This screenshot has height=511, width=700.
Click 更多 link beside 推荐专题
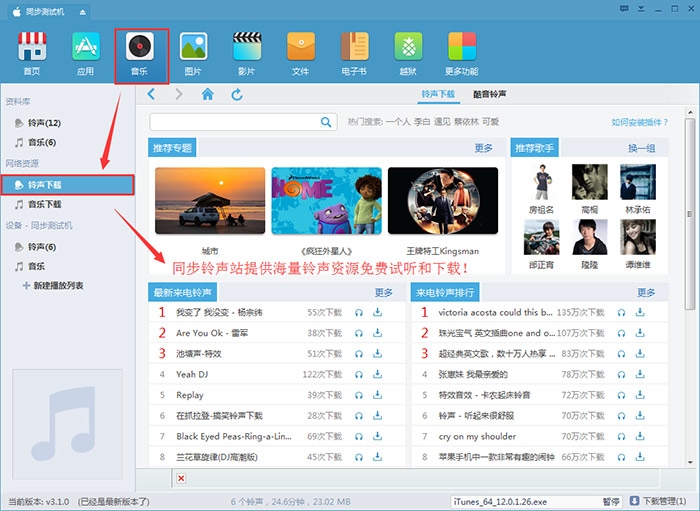(484, 148)
